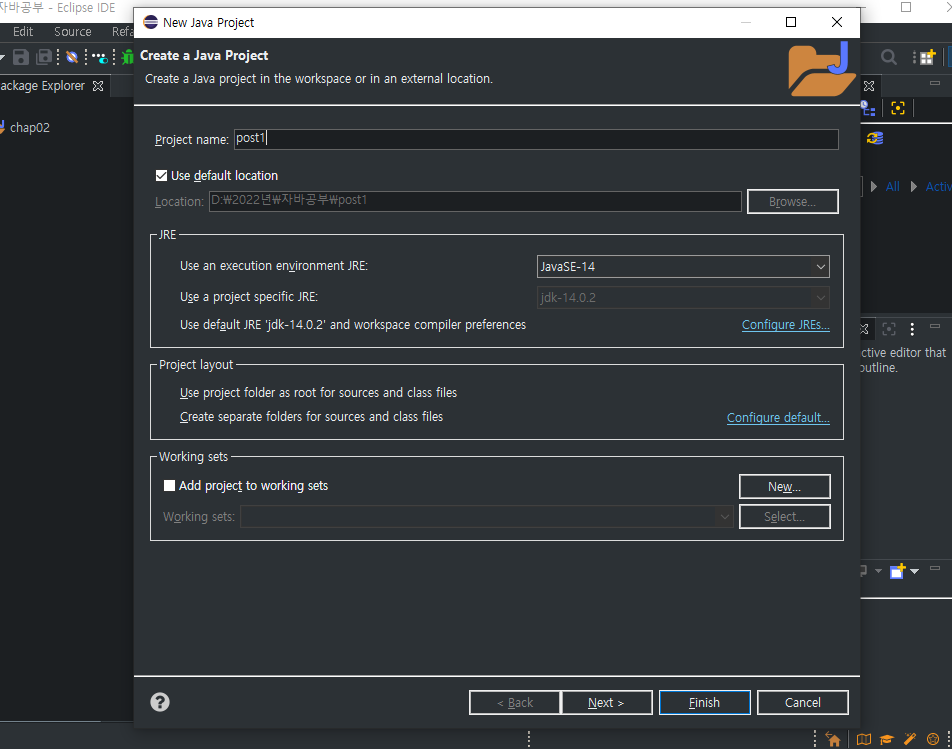This screenshot has width=952, height=749.
Task: Click the Browse... button
Action: point(792,202)
